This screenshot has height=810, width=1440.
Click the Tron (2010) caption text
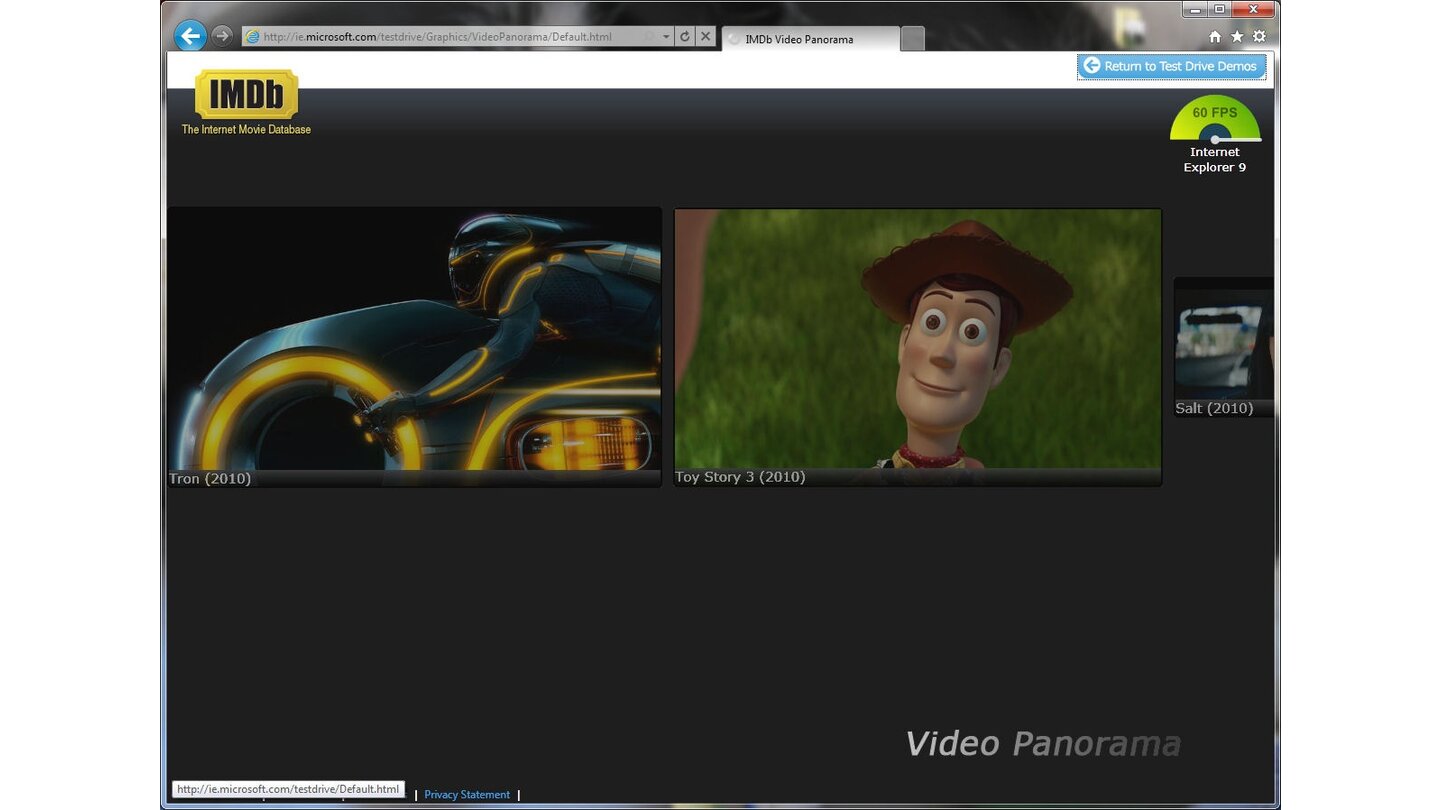(x=210, y=479)
